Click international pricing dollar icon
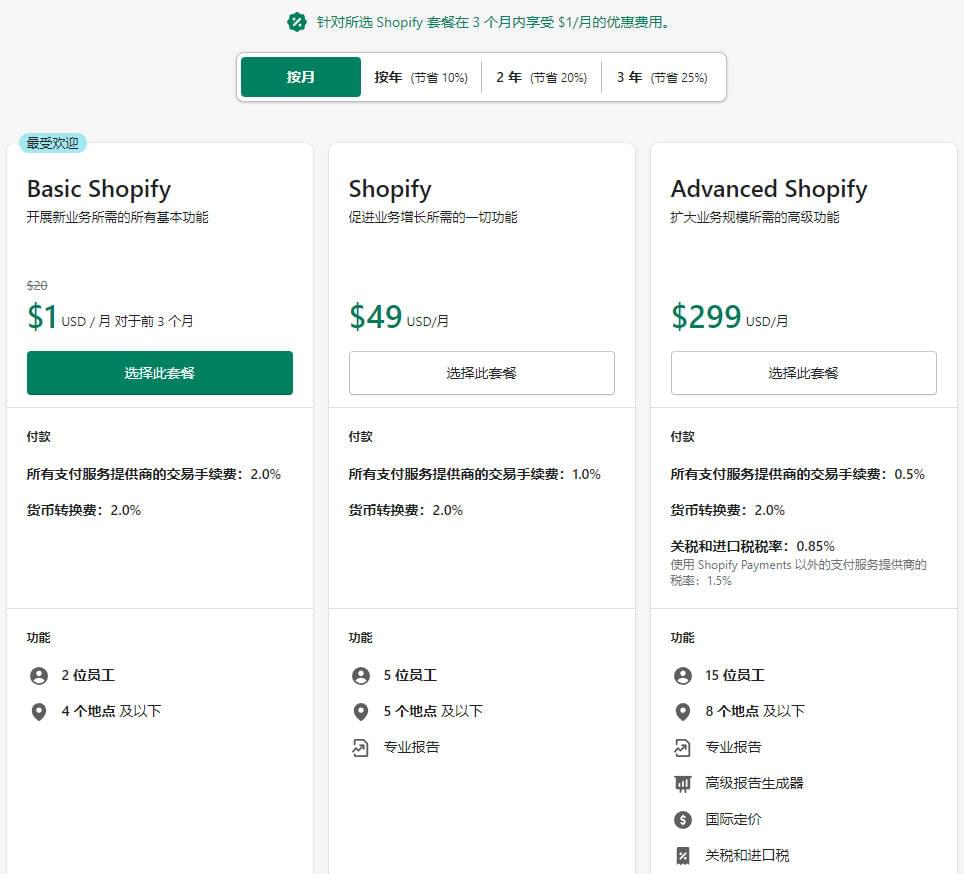Image resolution: width=964 pixels, height=874 pixels. 683,819
